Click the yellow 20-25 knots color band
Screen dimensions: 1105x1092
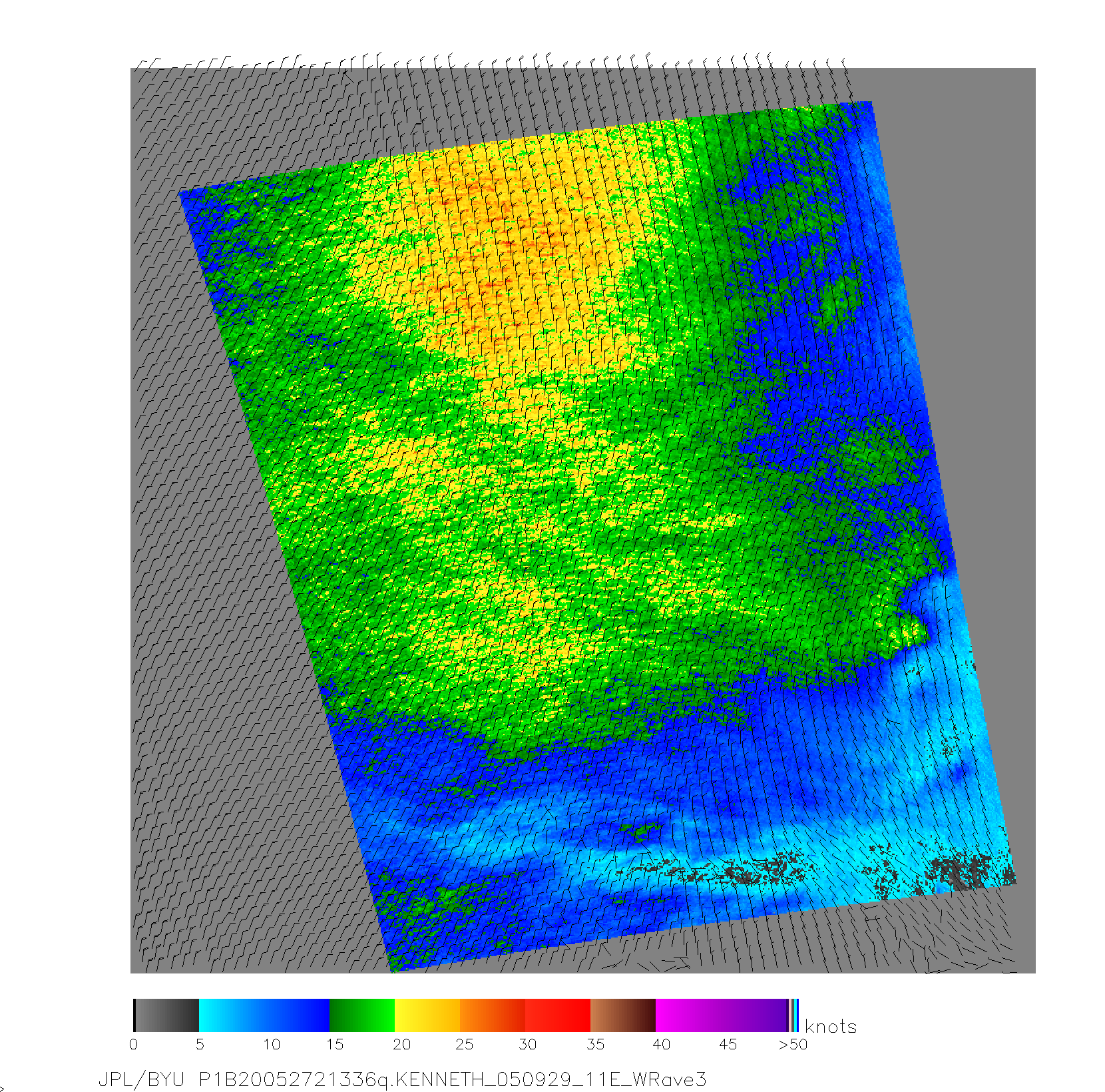coord(428,1015)
